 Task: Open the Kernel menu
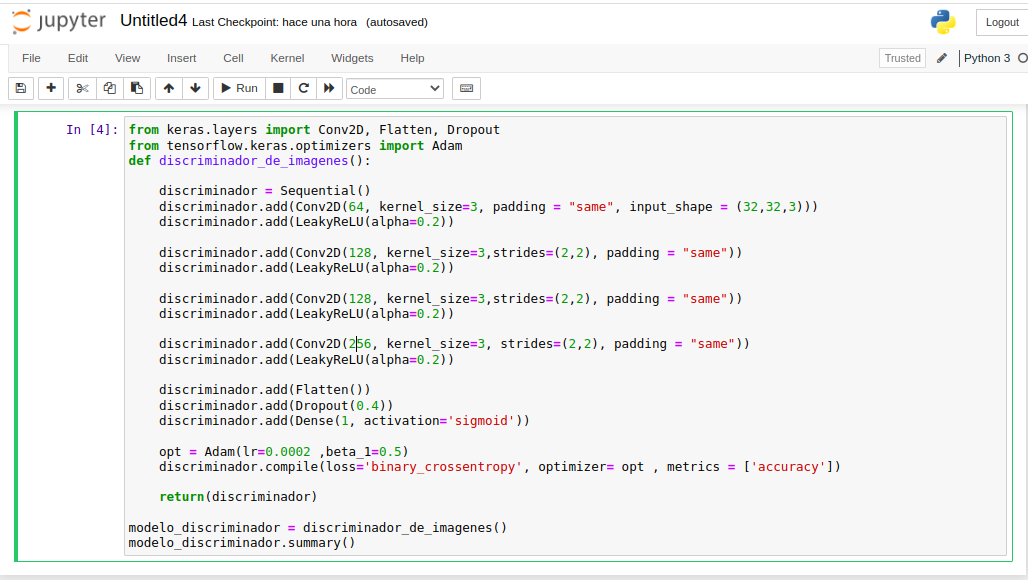pyautogui.click(x=287, y=58)
